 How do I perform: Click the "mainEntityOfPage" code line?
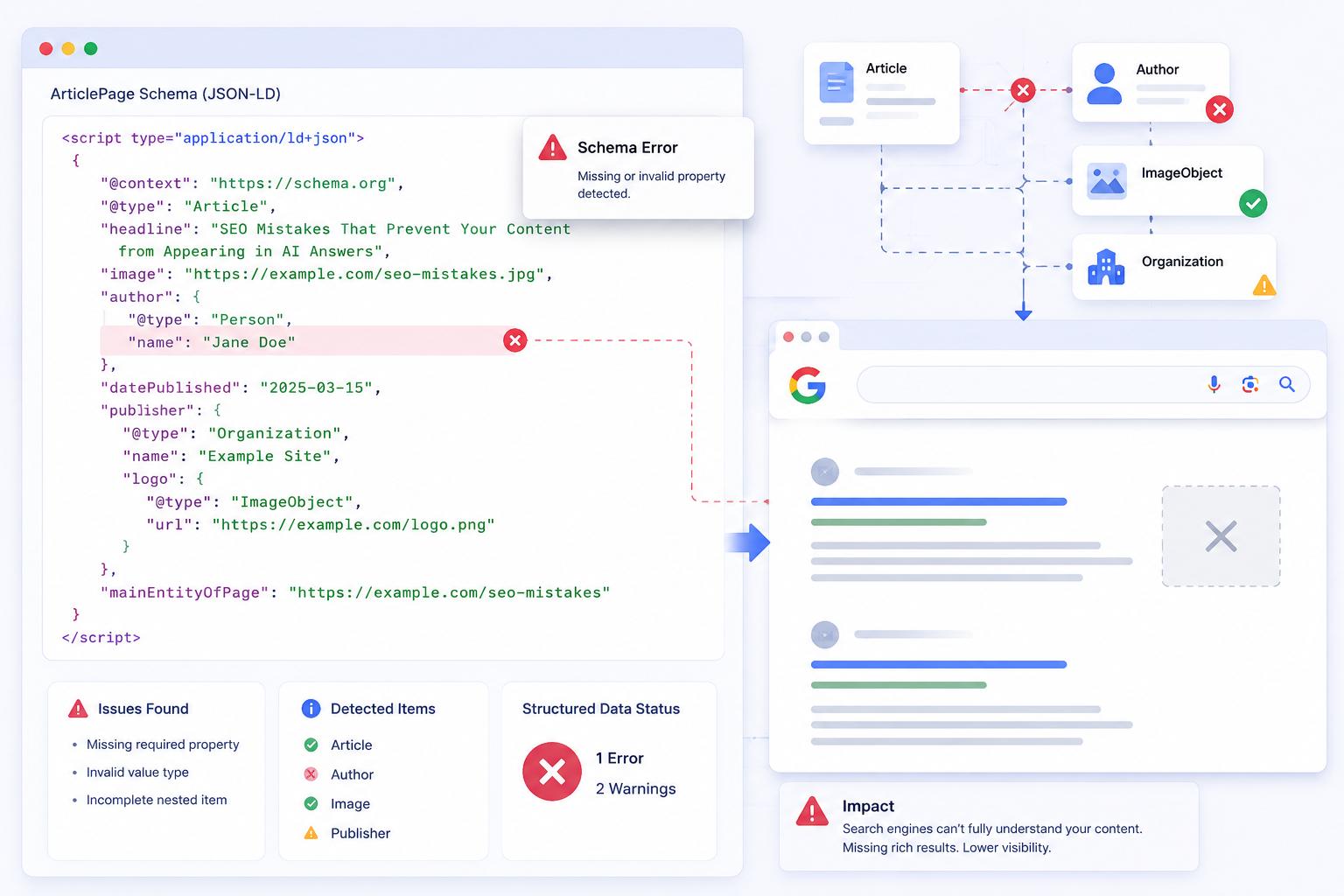[x=355, y=592]
